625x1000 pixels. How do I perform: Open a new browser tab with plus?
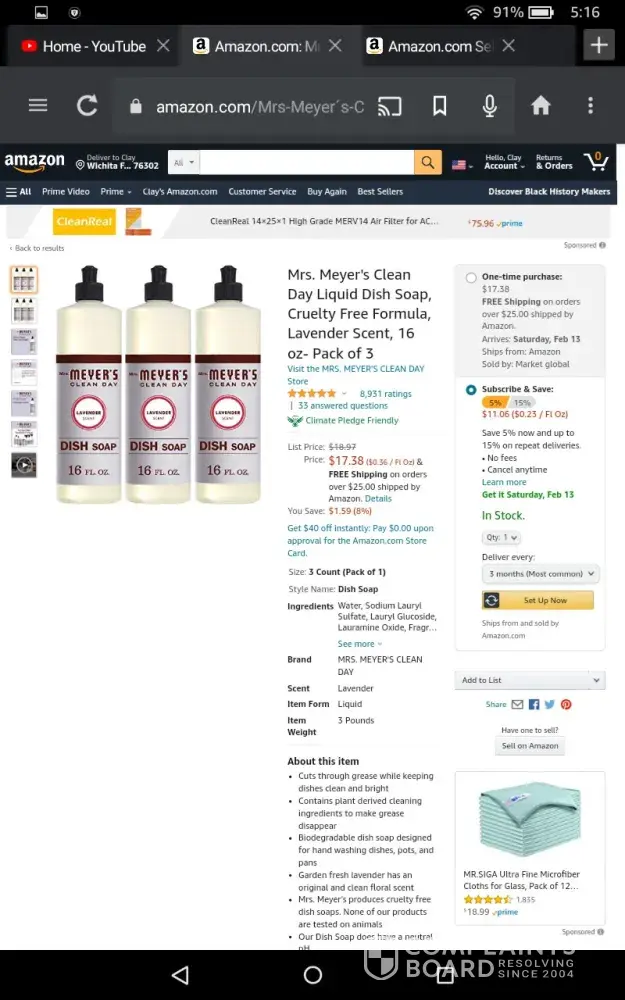(598, 45)
